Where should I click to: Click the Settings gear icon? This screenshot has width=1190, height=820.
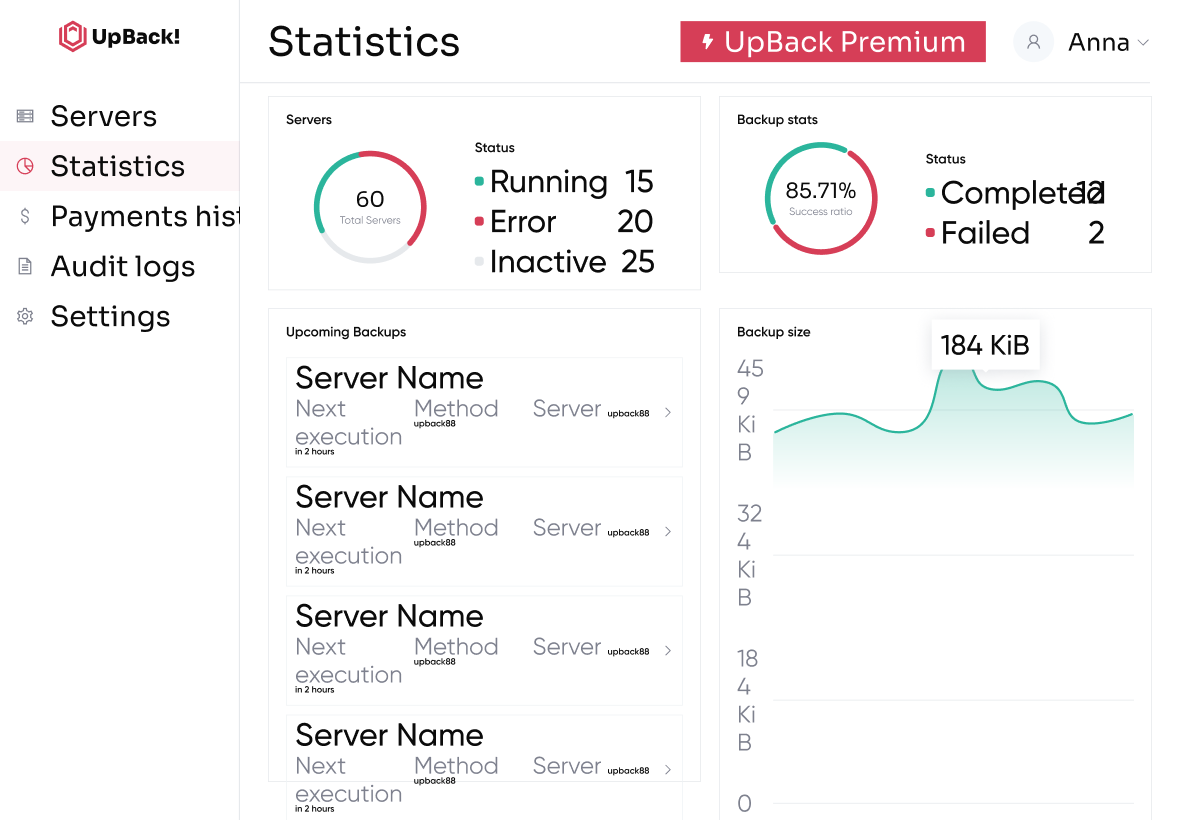click(25, 316)
